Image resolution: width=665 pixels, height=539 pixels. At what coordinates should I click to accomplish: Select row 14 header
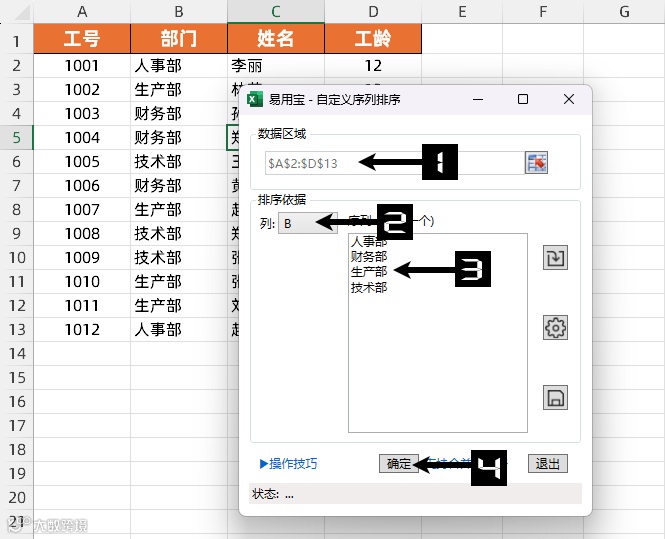pyautogui.click(x=17, y=353)
